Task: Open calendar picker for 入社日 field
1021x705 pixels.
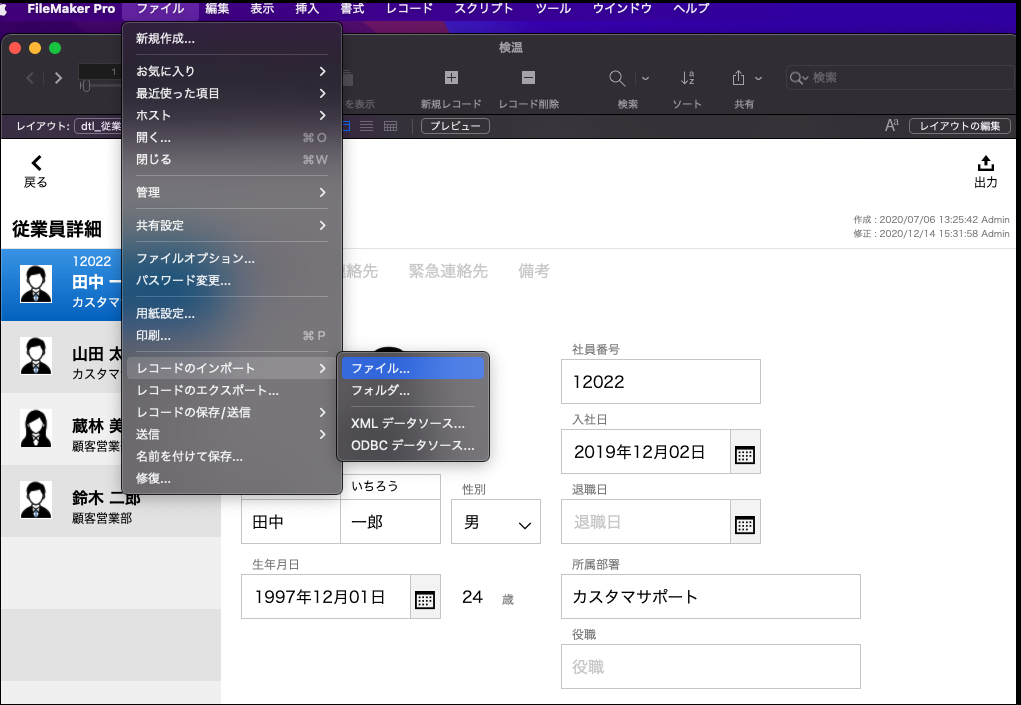Action: [x=744, y=454]
